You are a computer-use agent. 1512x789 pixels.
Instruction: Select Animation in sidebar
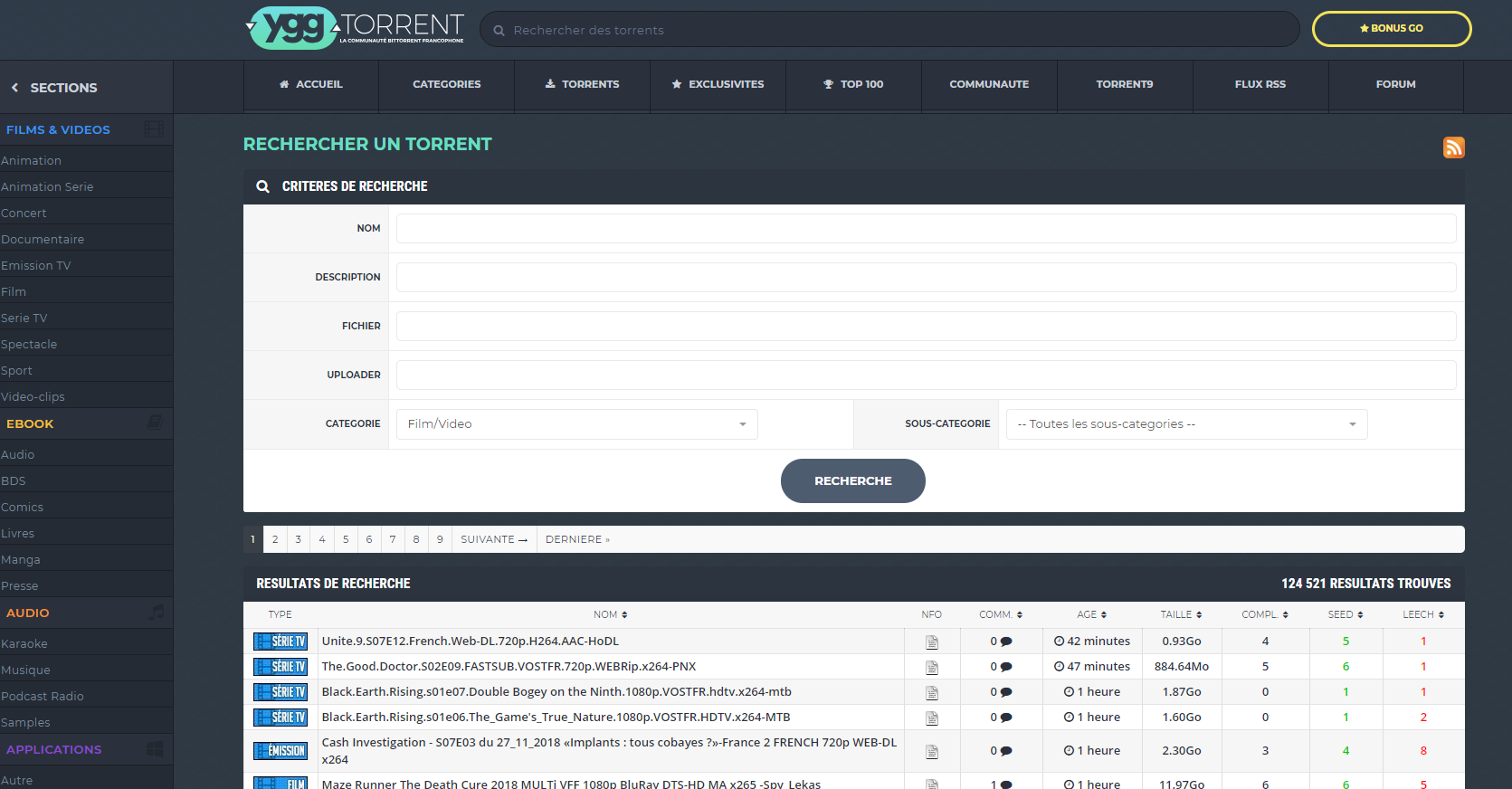coord(32,160)
